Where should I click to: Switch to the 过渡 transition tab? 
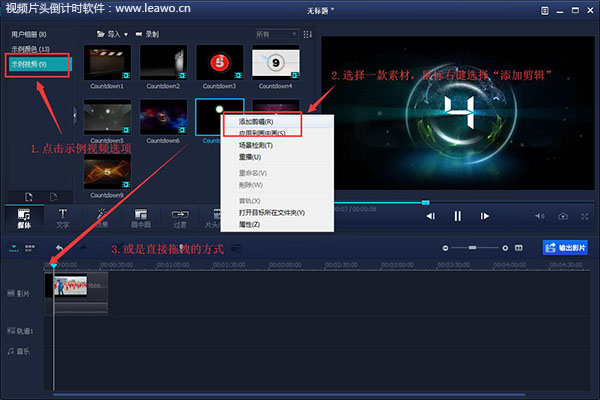tap(180, 218)
